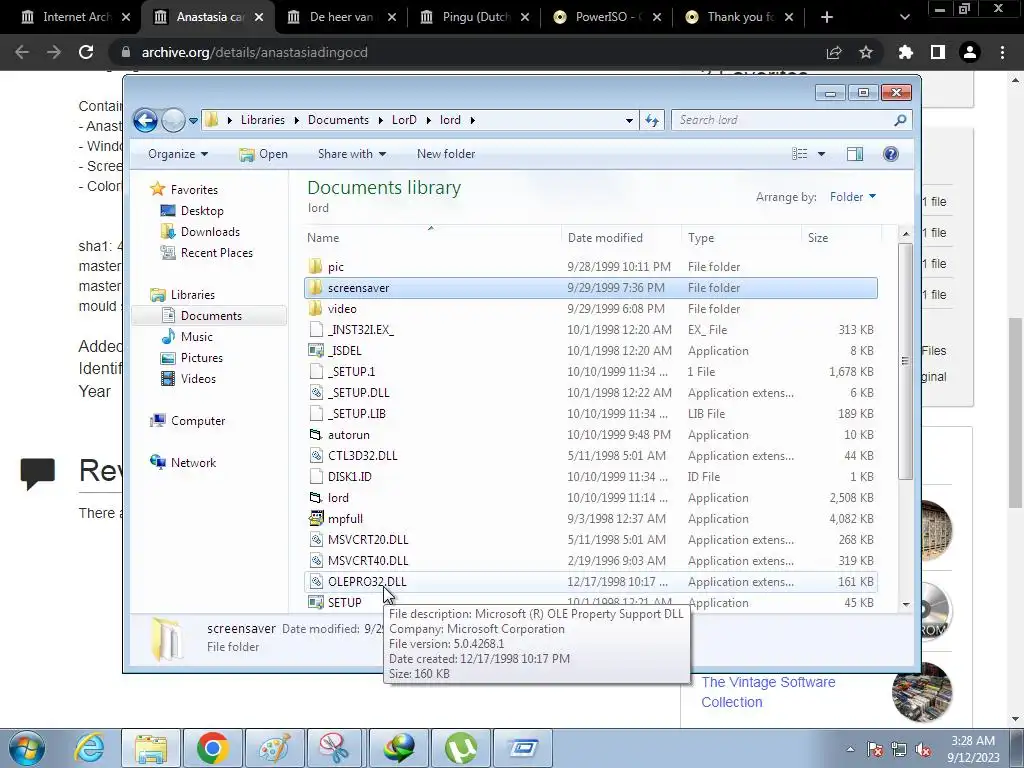
Task: Click the Change your view icon
Action: pos(799,154)
